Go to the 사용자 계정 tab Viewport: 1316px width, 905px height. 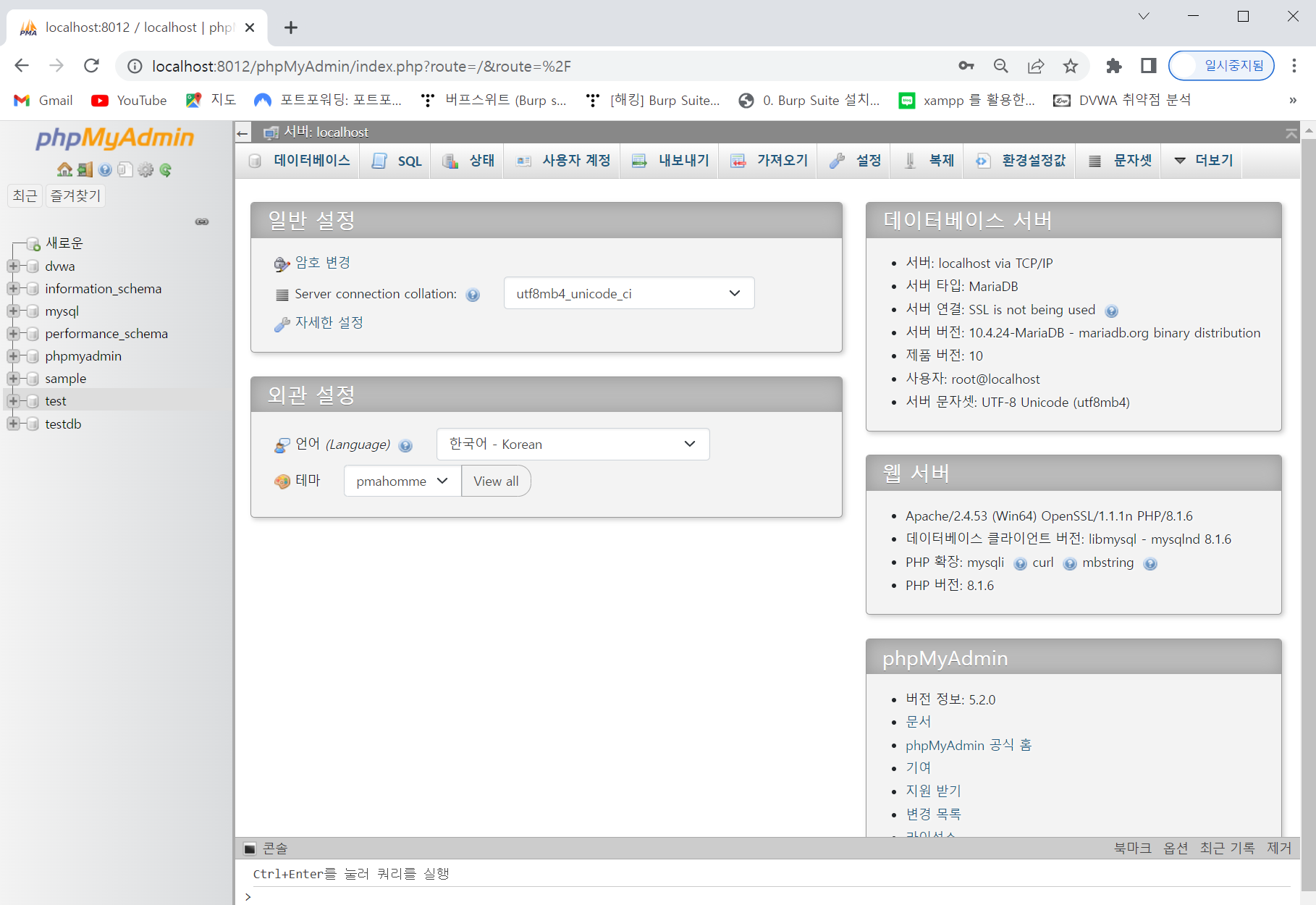tap(563, 161)
